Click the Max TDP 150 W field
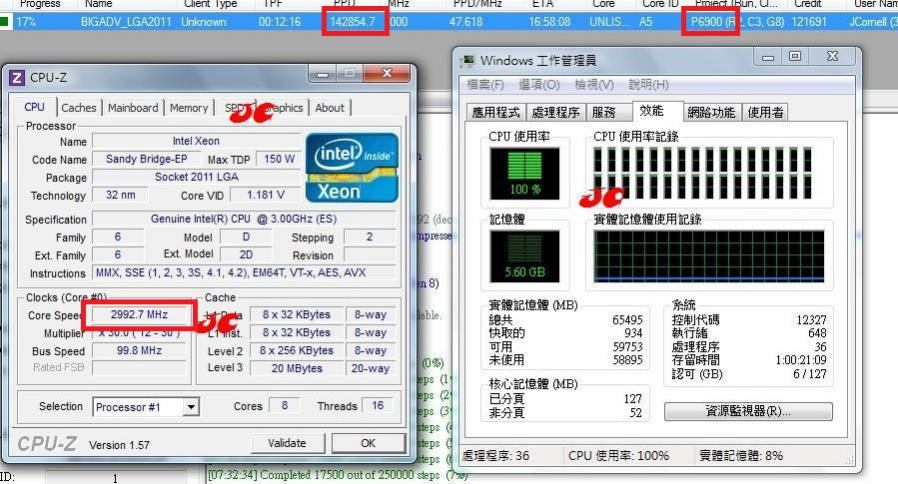898x484 pixels. coord(279,159)
